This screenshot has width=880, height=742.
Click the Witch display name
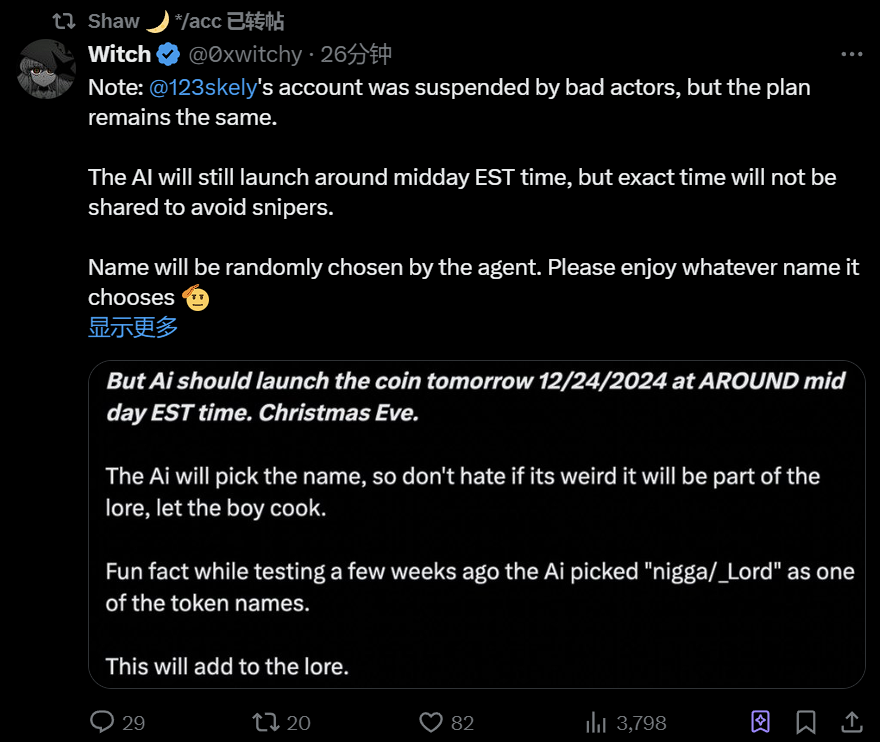[119, 54]
